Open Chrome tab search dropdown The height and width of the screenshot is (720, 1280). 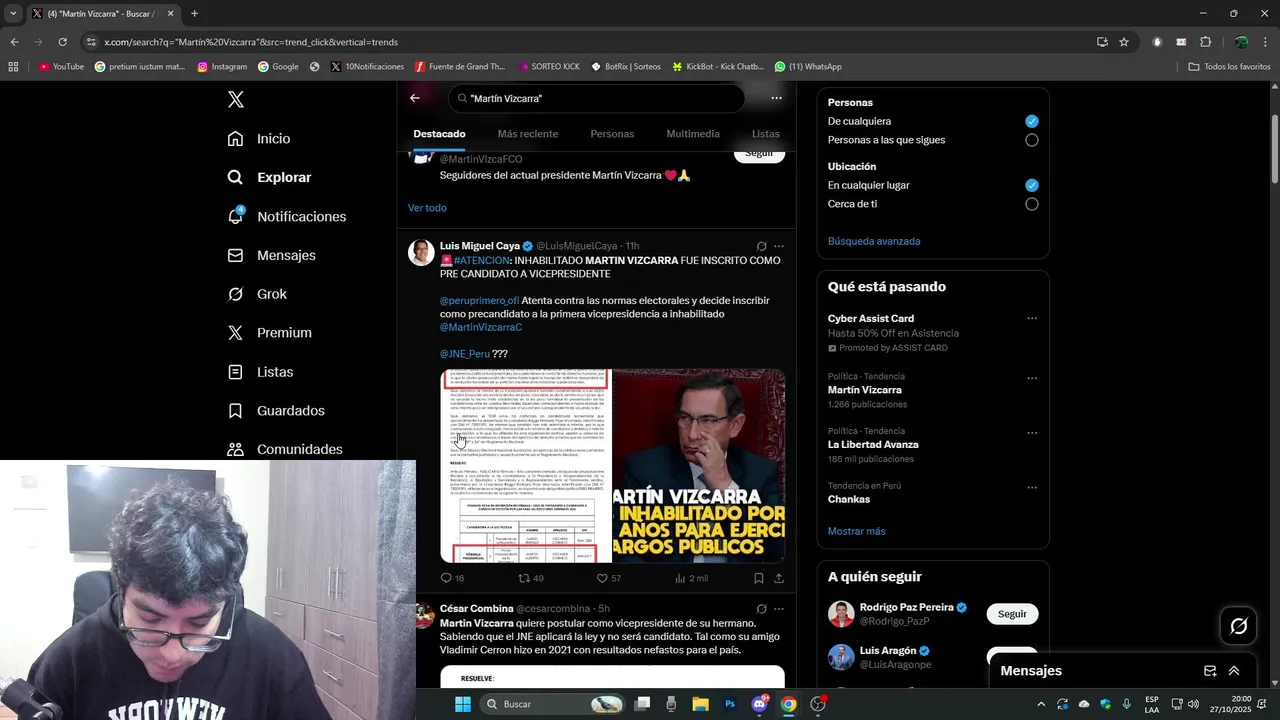click(x=13, y=14)
